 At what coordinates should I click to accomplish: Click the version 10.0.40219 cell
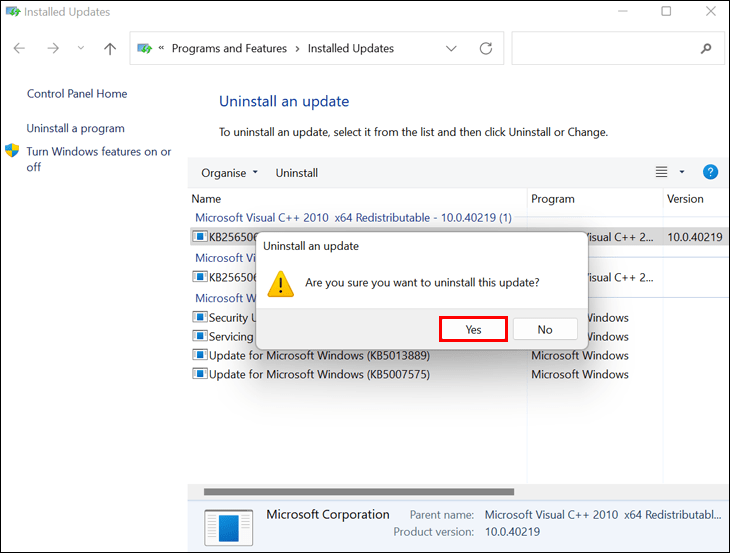(695, 237)
